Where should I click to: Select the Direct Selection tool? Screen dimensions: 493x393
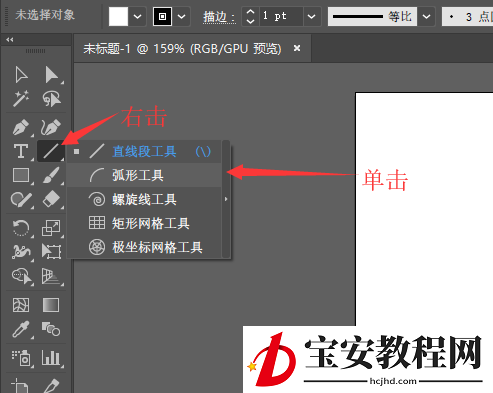click(52, 74)
